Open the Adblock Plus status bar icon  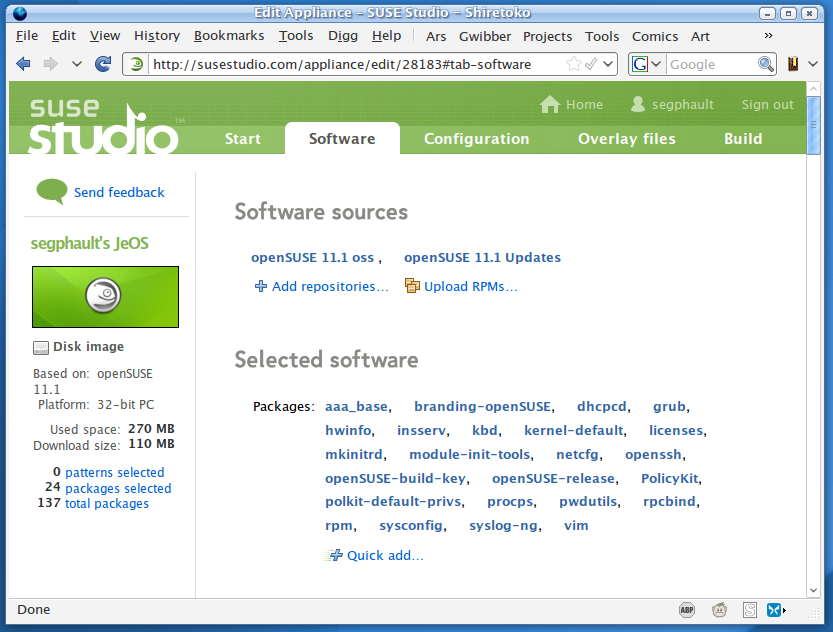[x=687, y=610]
